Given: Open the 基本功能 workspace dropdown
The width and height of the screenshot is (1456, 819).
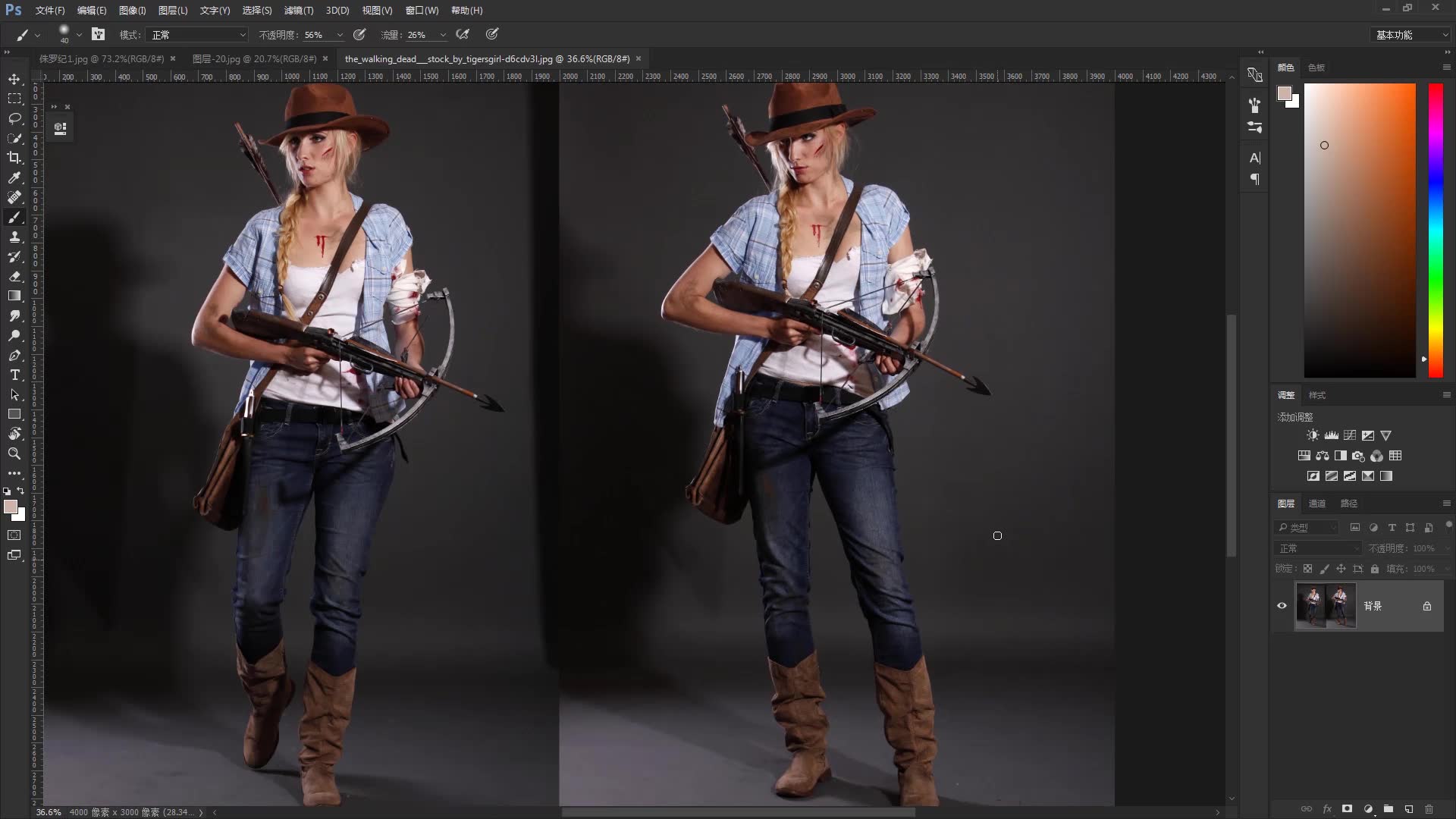Looking at the screenshot, I should pyautogui.click(x=1410, y=35).
